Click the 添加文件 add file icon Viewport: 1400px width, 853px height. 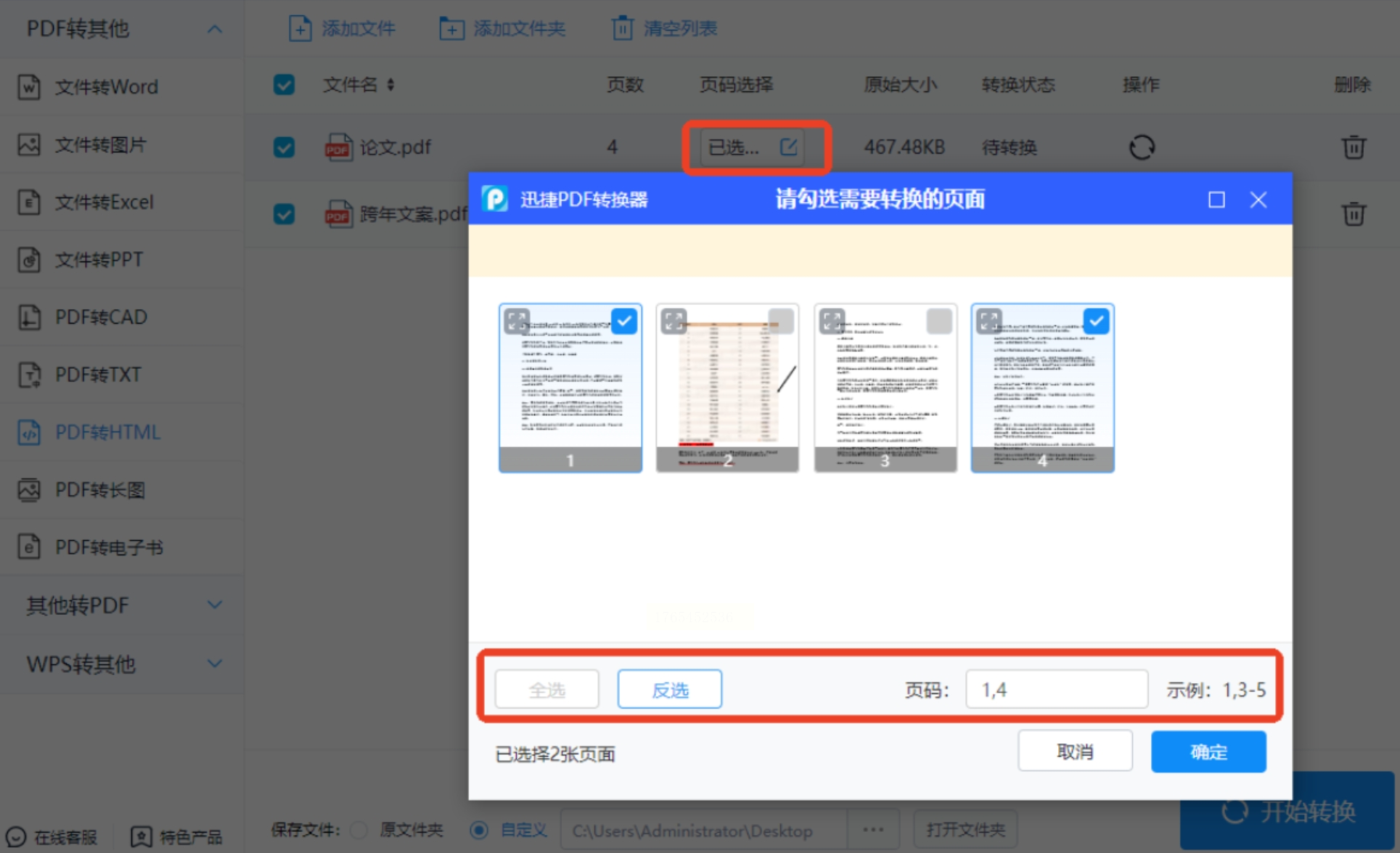(x=300, y=28)
